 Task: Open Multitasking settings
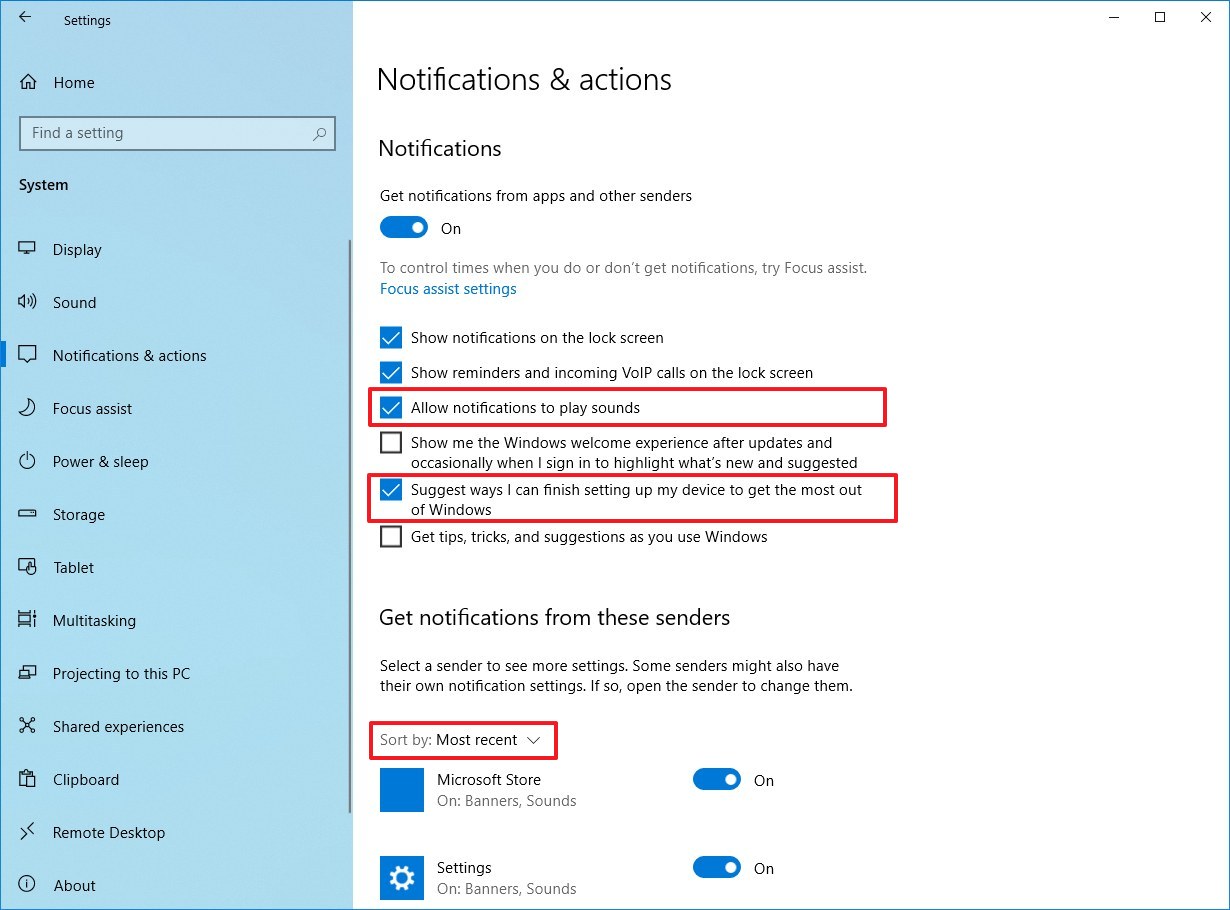pos(94,621)
